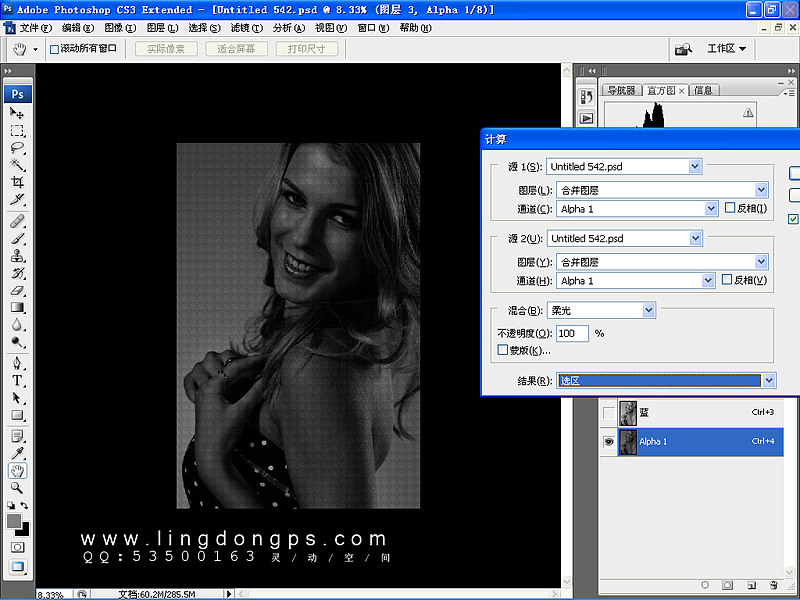This screenshot has width=800, height=600.
Task: Hide the Alpha 1 channel eye
Action: coord(609,442)
